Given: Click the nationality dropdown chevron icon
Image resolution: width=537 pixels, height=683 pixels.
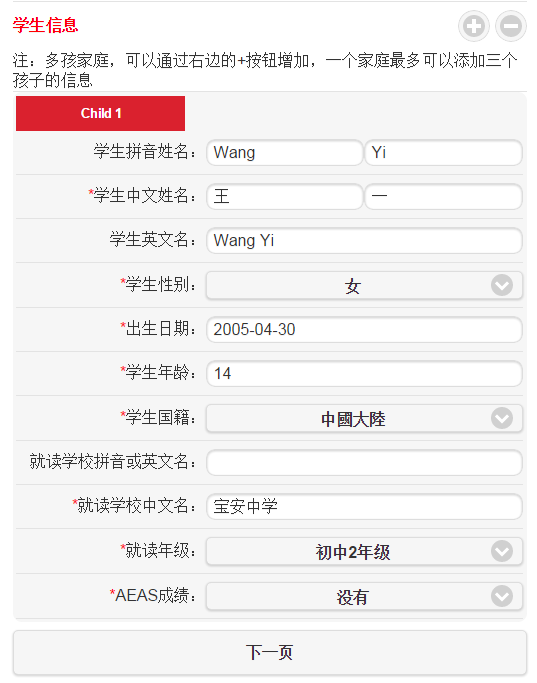Looking at the screenshot, I should coord(502,418).
